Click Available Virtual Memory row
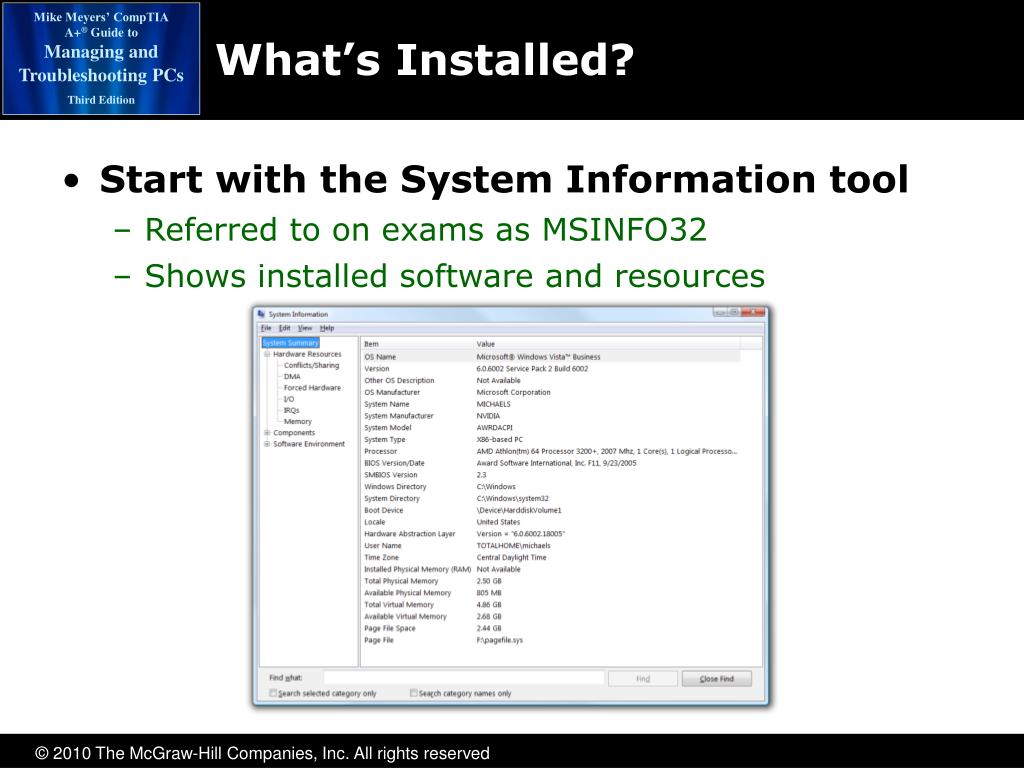The width and height of the screenshot is (1024, 768). tap(551, 616)
